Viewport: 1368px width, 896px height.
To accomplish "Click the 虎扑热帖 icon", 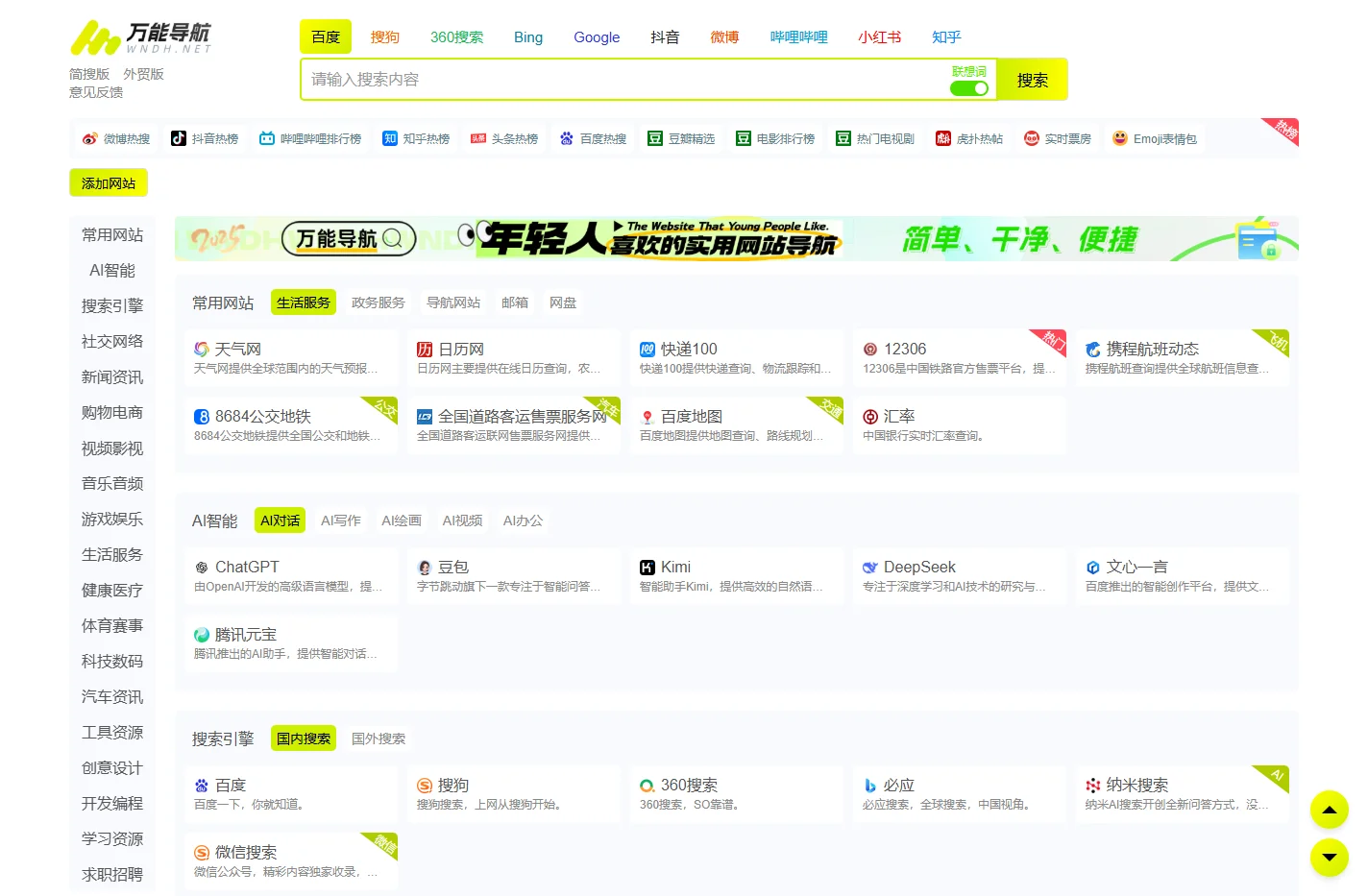I will point(943,138).
